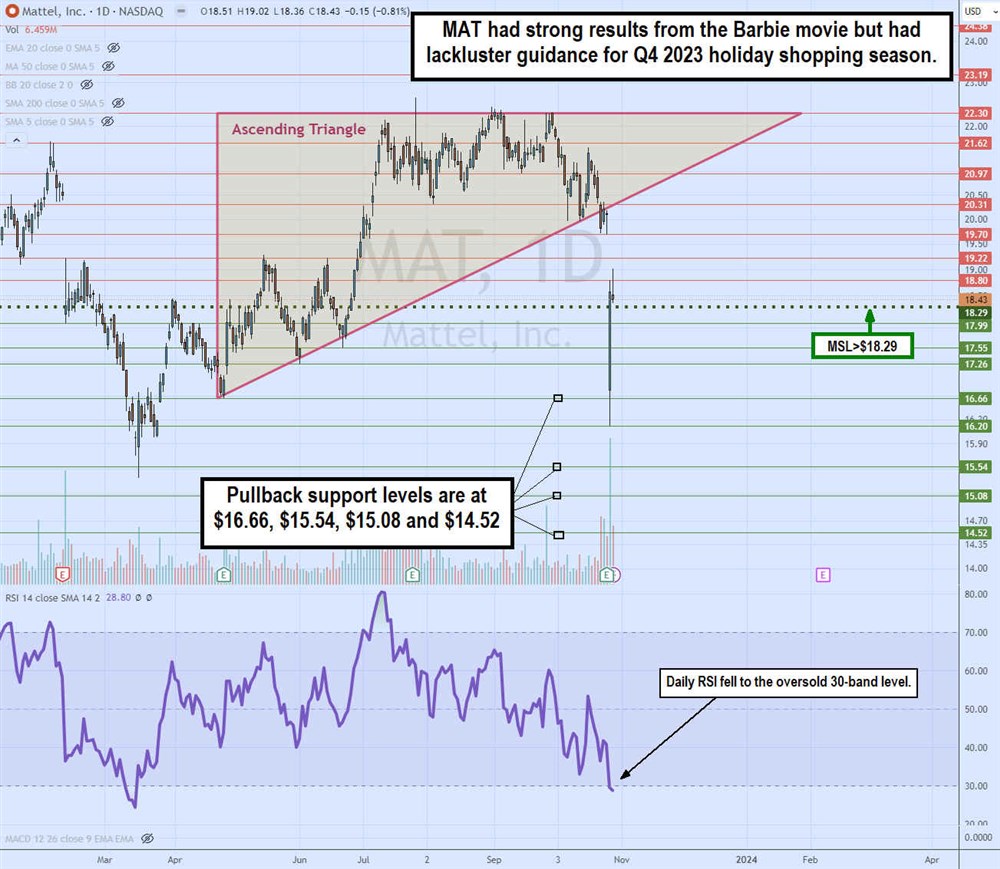Click the green earnings E marker in late October

click(607, 575)
